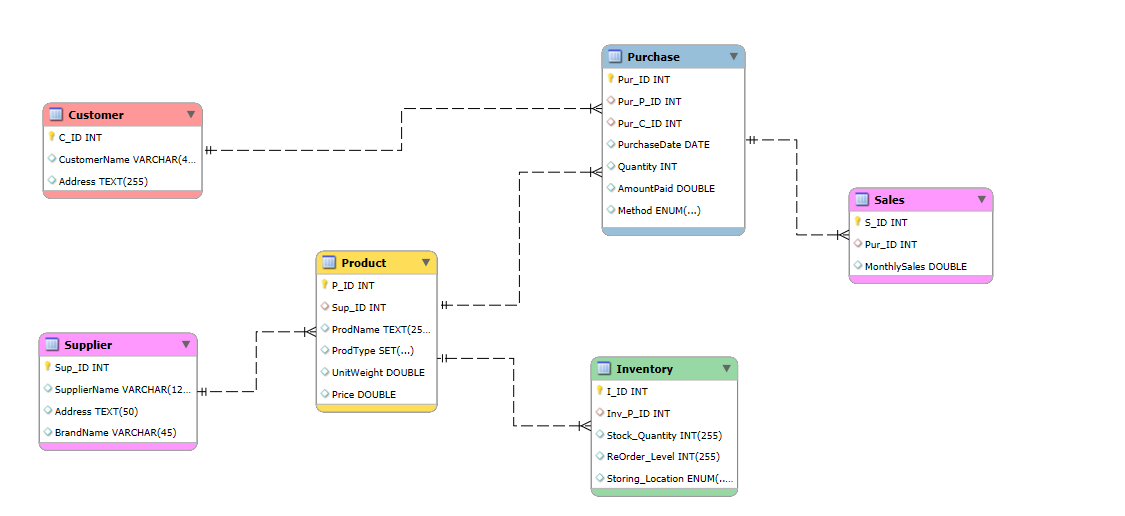1125x516 pixels.
Task: Select the Customer table title
Action: click(96, 115)
